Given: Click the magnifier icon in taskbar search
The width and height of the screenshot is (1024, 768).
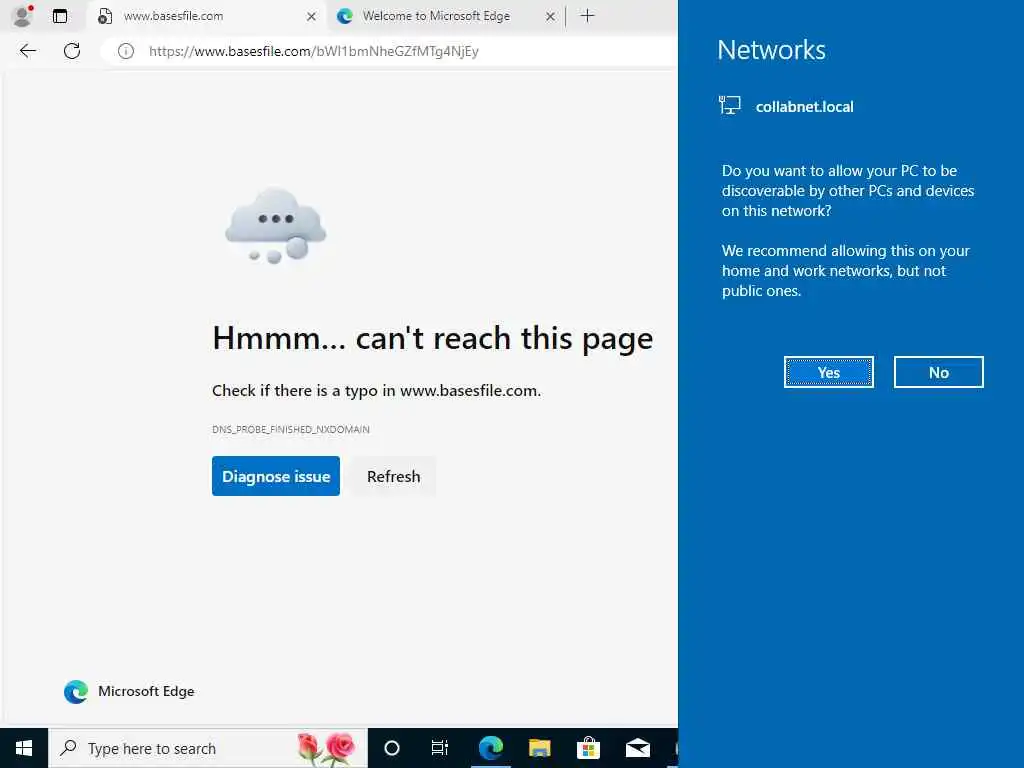Looking at the screenshot, I should click(x=68, y=748).
